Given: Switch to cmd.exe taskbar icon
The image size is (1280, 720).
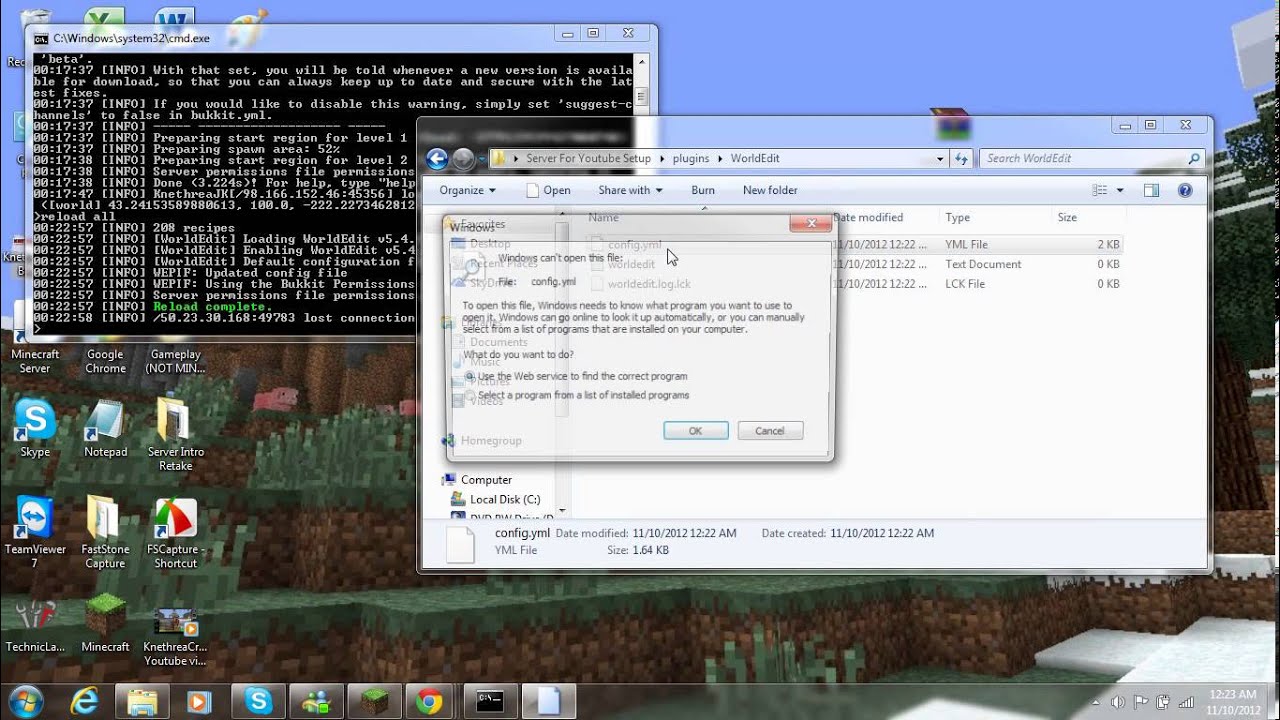Looking at the screenshot, I should [x=490, y=702].
